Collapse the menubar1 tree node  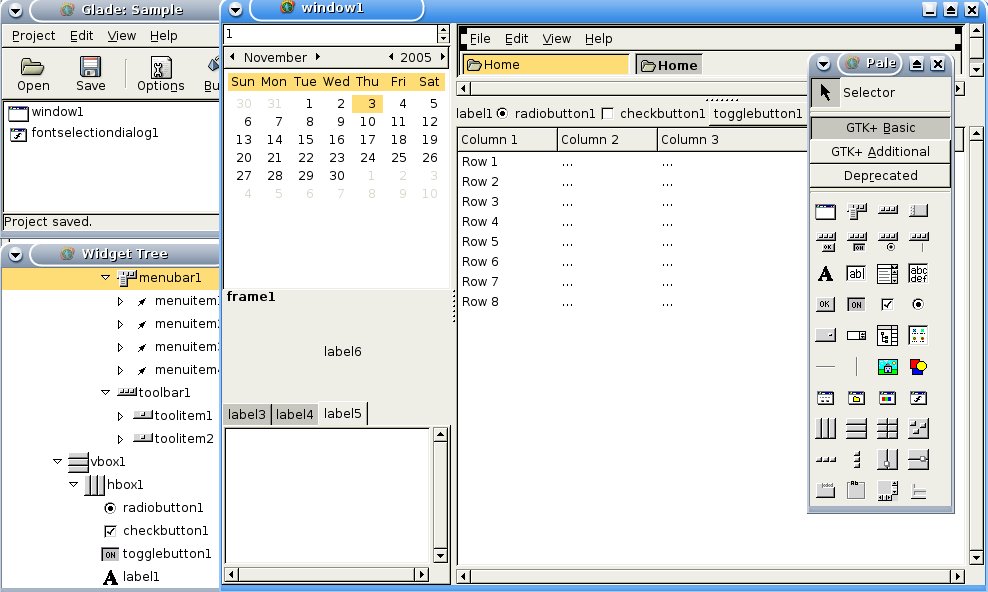105,277
